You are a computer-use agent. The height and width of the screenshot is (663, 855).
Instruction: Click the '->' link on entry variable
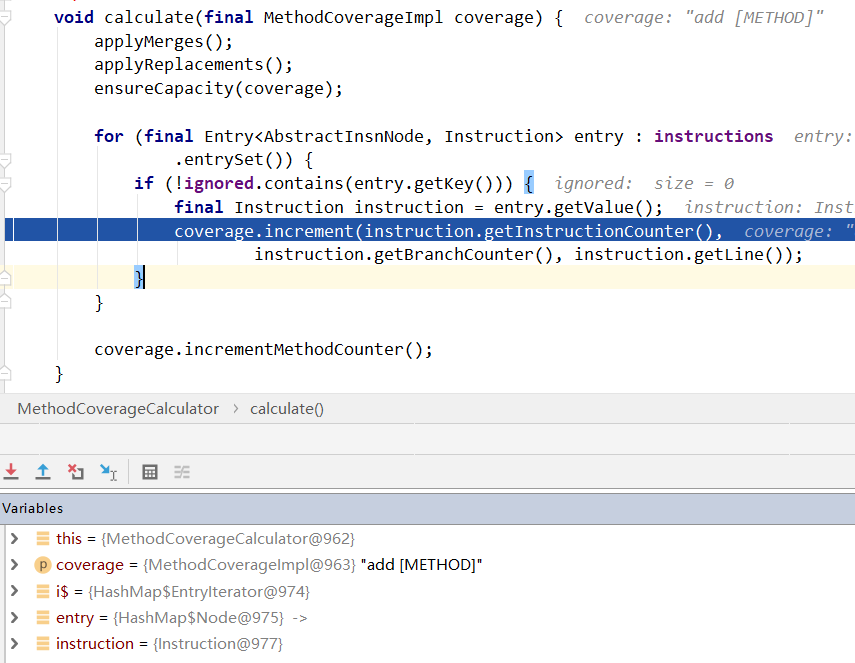pos(299,618)
